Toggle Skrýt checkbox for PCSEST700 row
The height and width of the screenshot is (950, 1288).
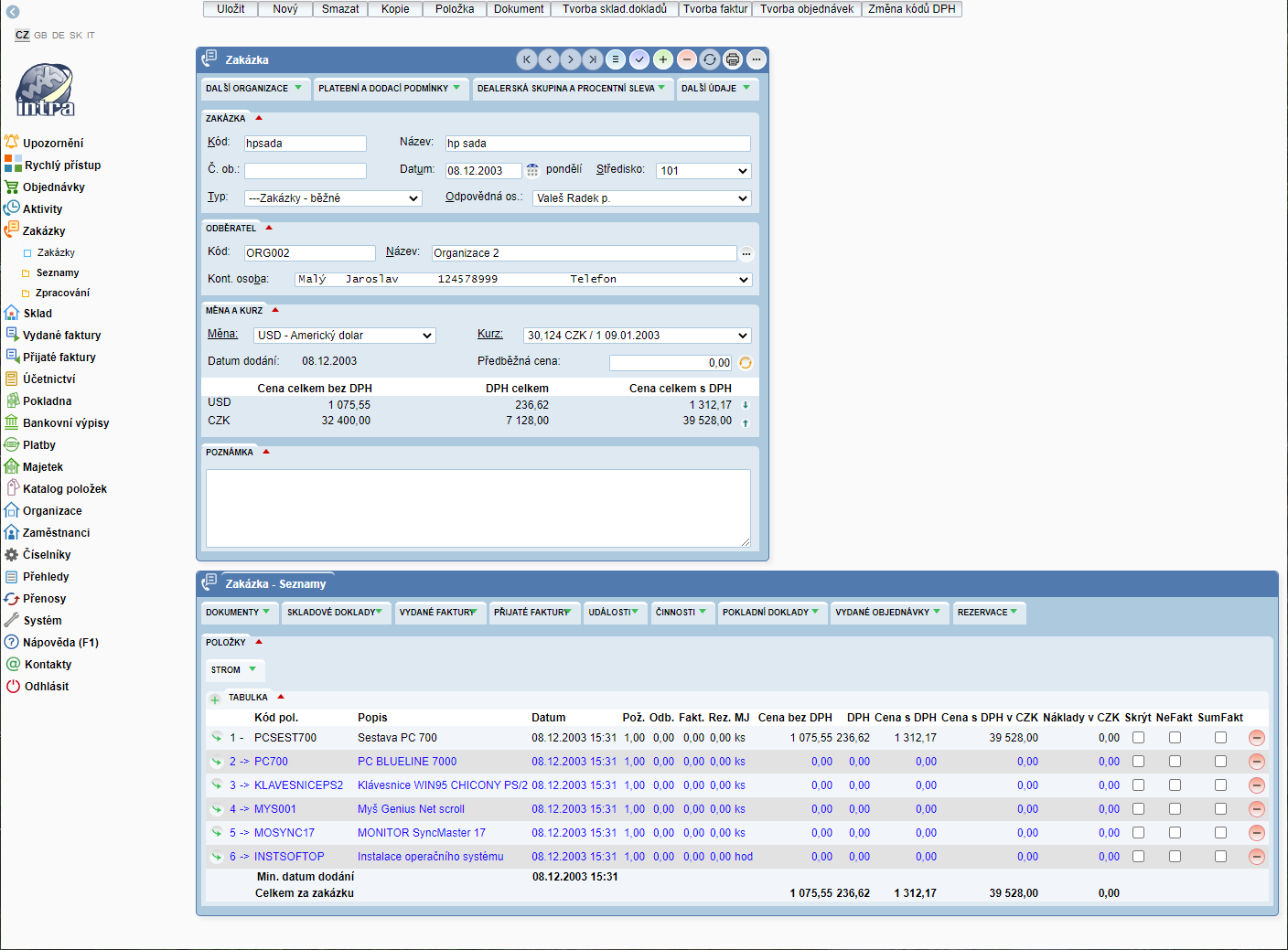(1138, 738)
